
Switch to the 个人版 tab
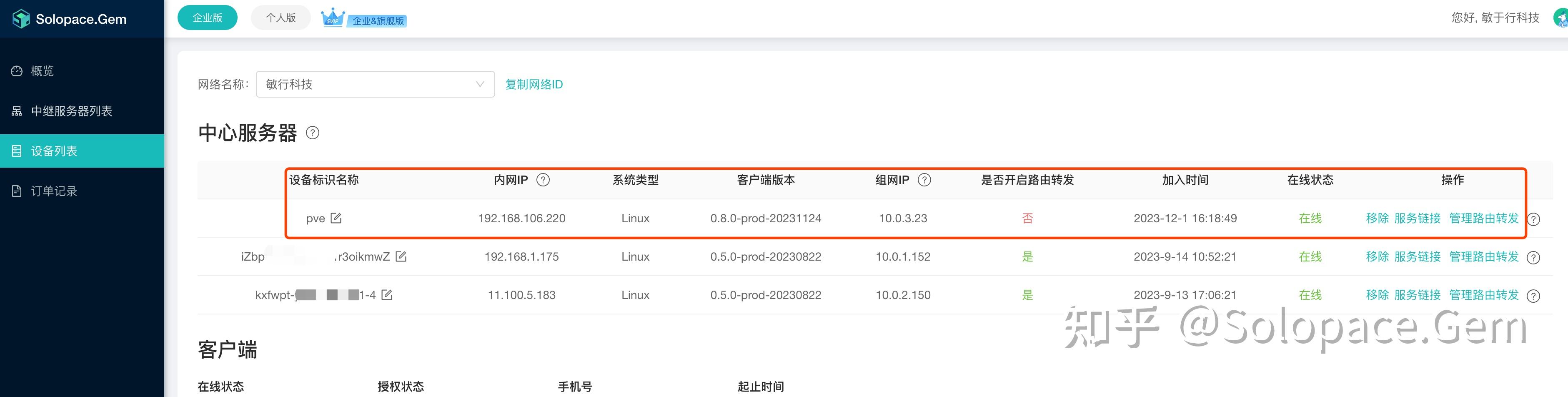click(280, 17)
